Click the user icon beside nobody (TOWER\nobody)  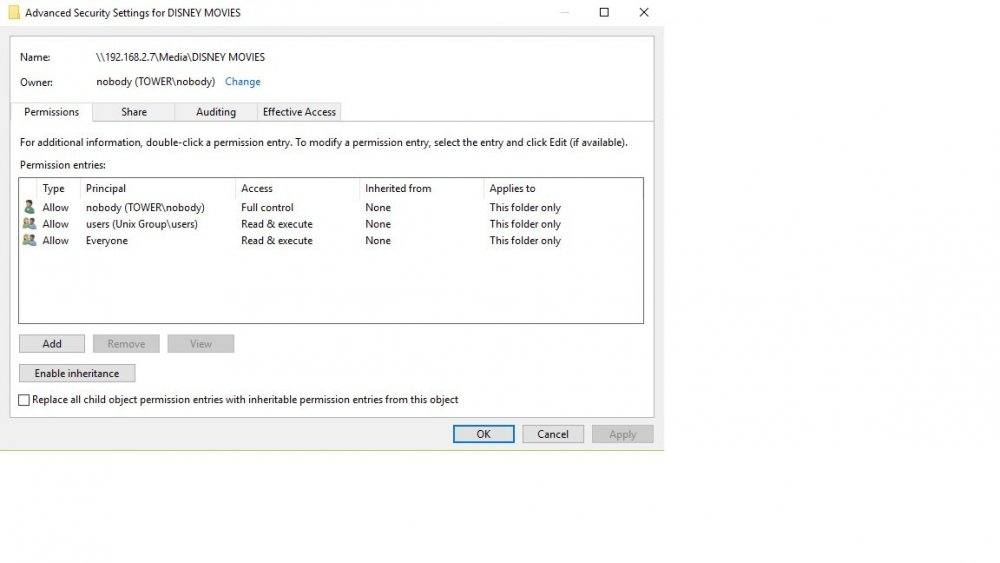point(29,207)
